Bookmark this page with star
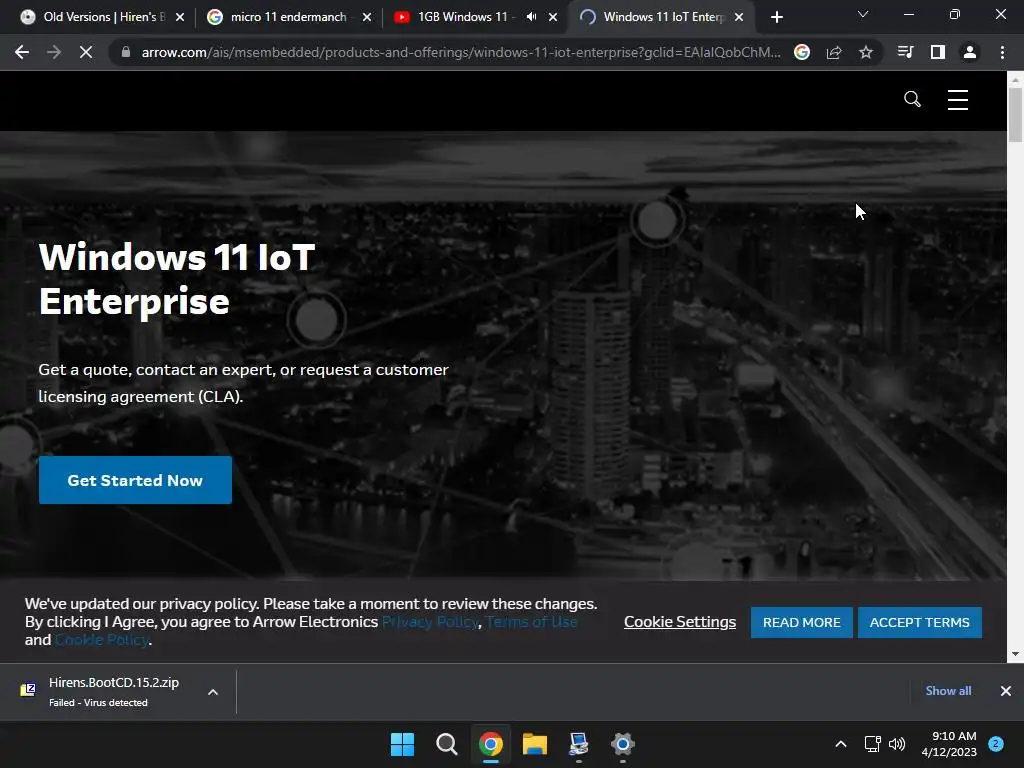Image resolution: width=1024 pixels, height=768 pixels. click(866, 52)
